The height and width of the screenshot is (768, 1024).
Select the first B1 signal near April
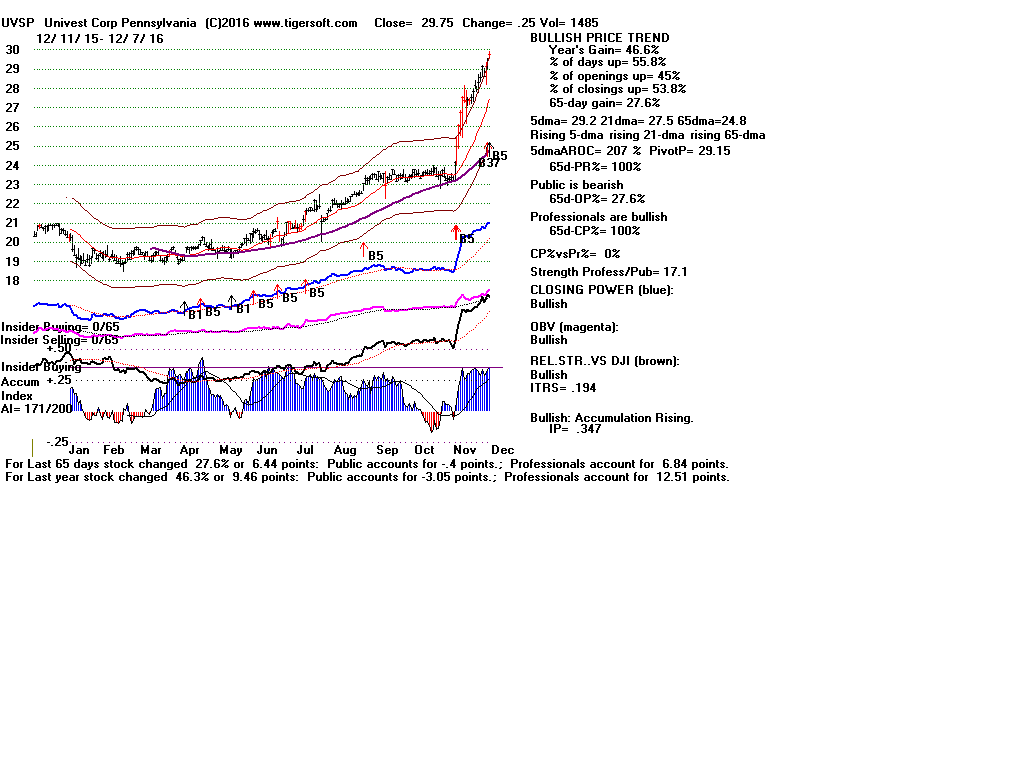point(195,313)
